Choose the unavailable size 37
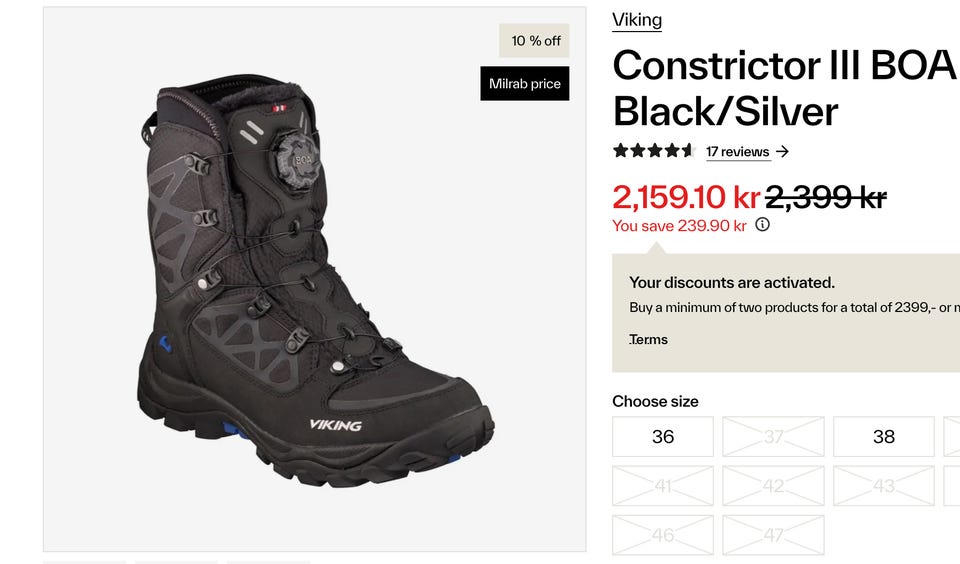Viewport: 960px width, 564px height. pyautogui.click(x=773, y=437)
